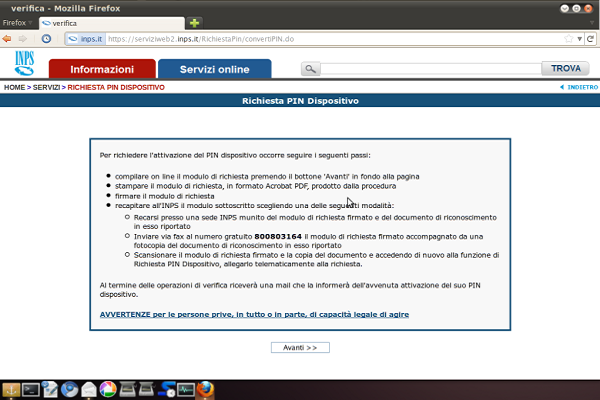Image resolution: width=600 pixels, height=400 pixels.
Task: Click the Firefox icon in the dock
Action: [x=205, y=390]
